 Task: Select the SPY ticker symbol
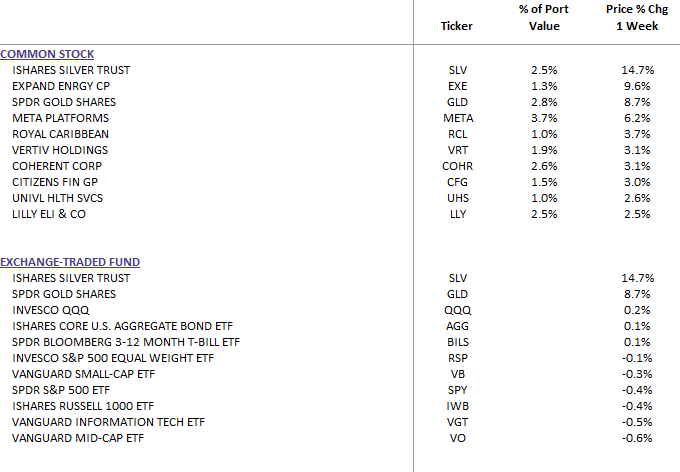click(x=457, y=390)
